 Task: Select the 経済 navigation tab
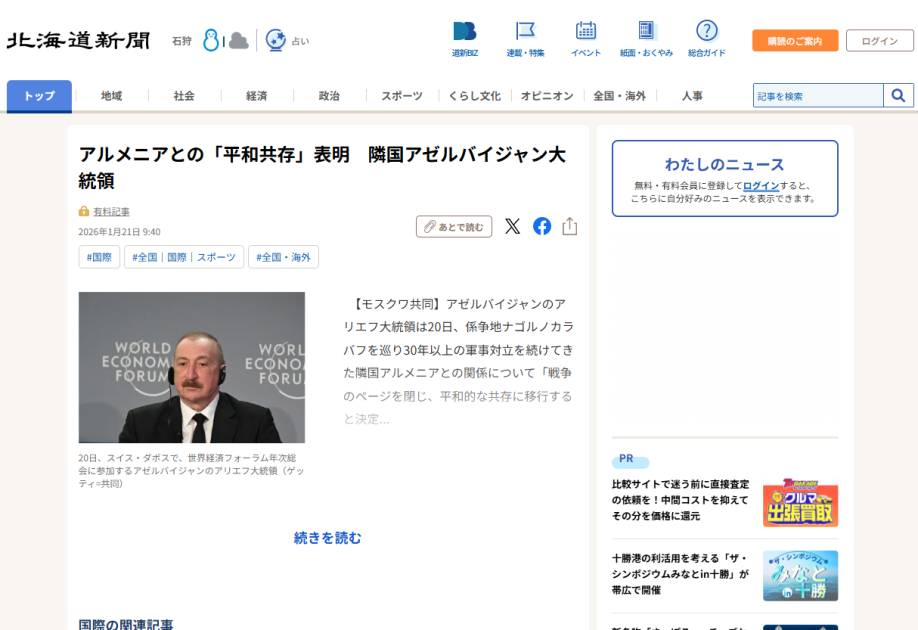(257, 96)
